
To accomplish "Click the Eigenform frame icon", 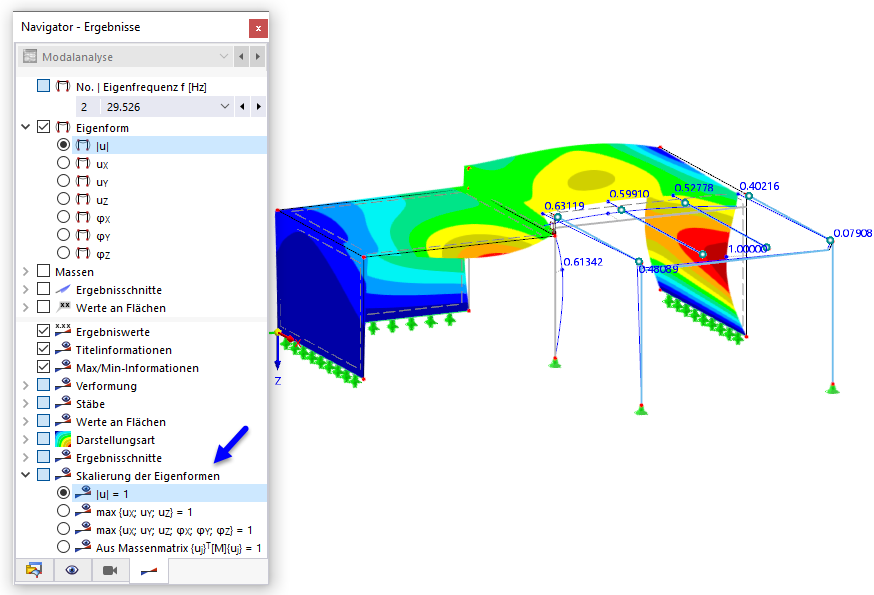I will 63,127.
